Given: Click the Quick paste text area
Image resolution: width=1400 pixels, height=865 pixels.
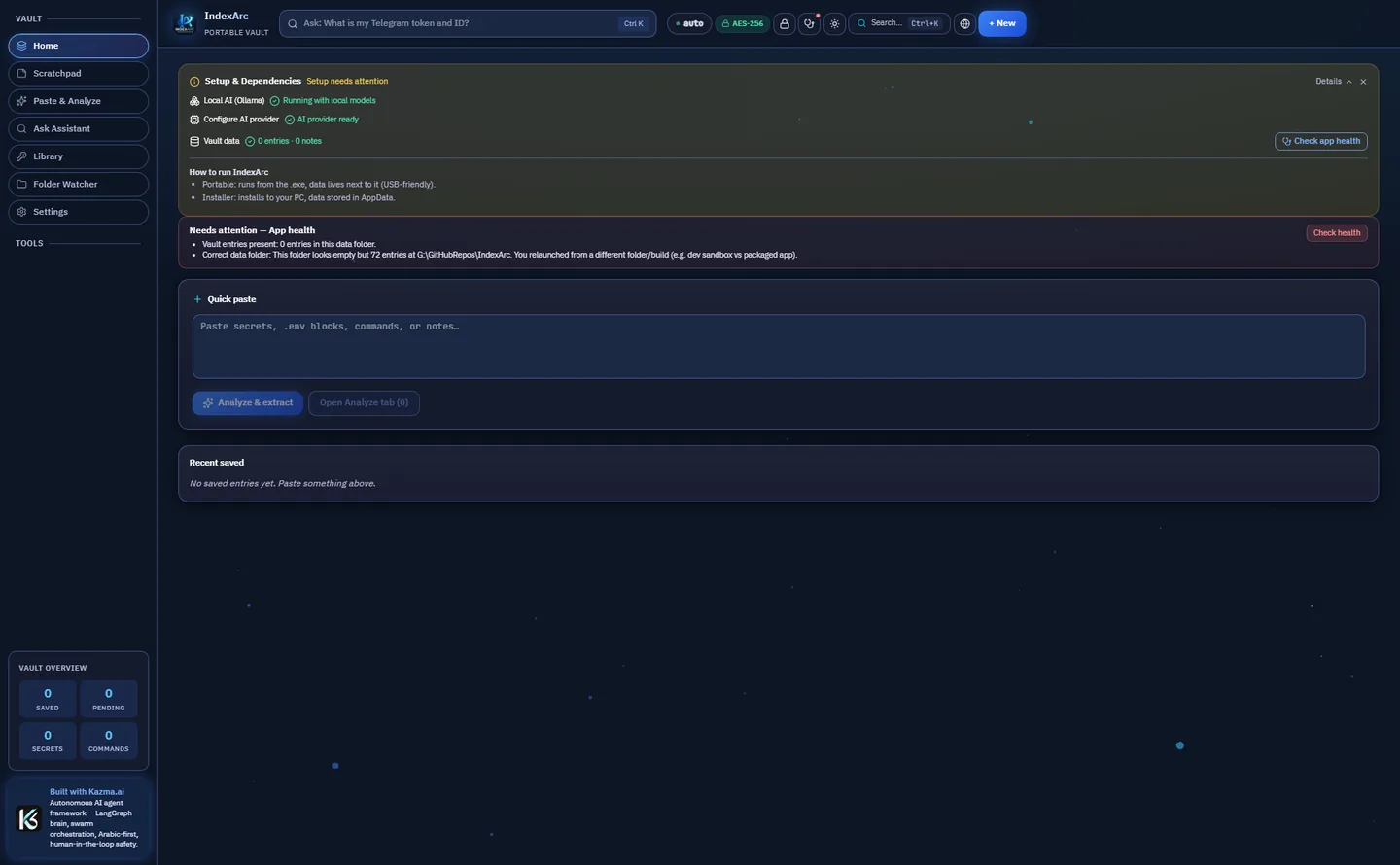Looking at the screenshot, I should [779, 346].
